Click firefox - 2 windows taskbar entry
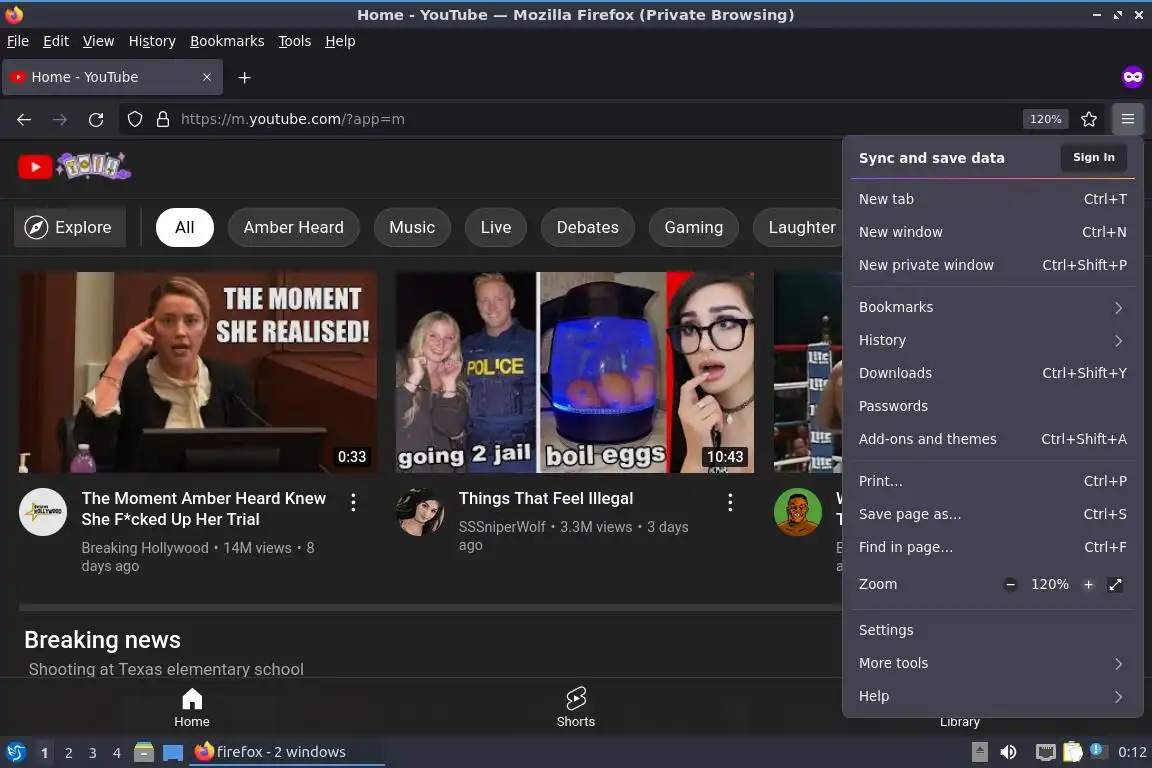Image resolution: width=1152 pixels, height=768 pixels. [287, 752]
